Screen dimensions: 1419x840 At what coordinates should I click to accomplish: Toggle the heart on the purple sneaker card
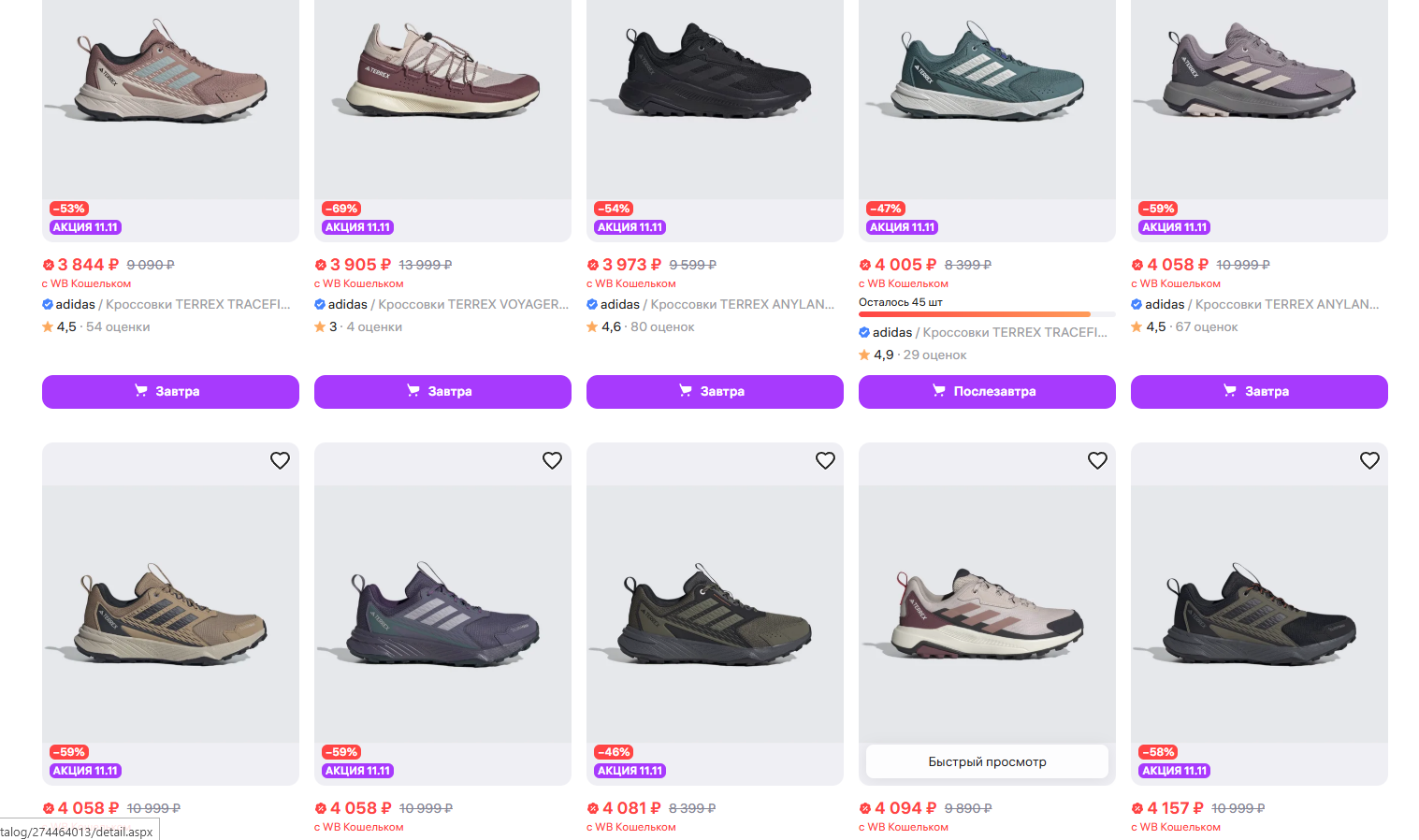pyautogui.click(x=552, y=460)
